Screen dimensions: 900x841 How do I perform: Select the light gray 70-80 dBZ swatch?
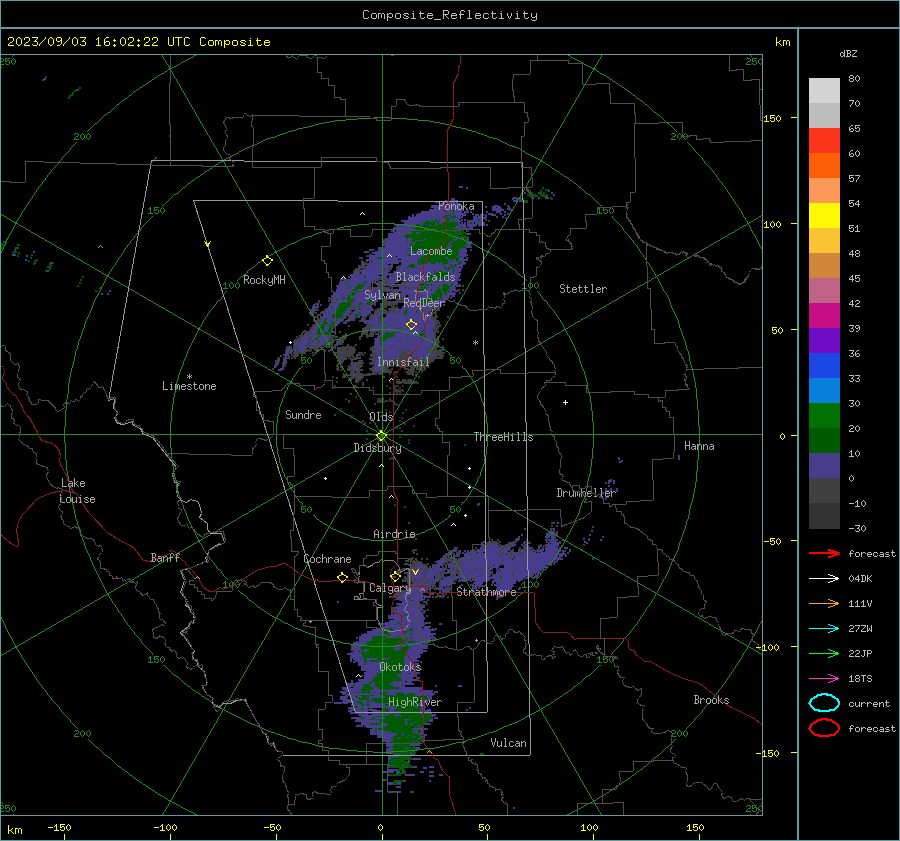[x=824, y=91]
